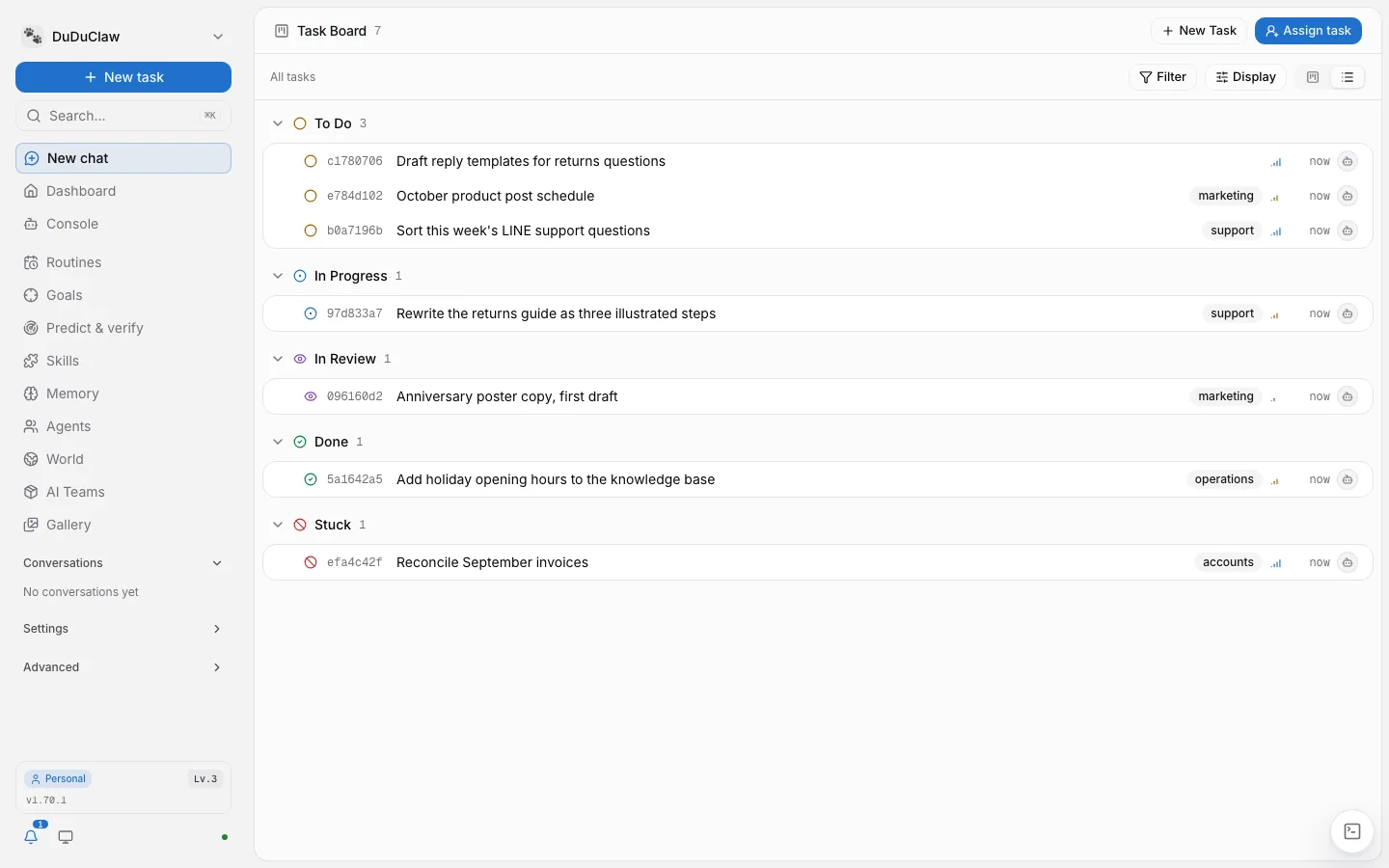Collapse the In Review group

(x=278, y=359)
